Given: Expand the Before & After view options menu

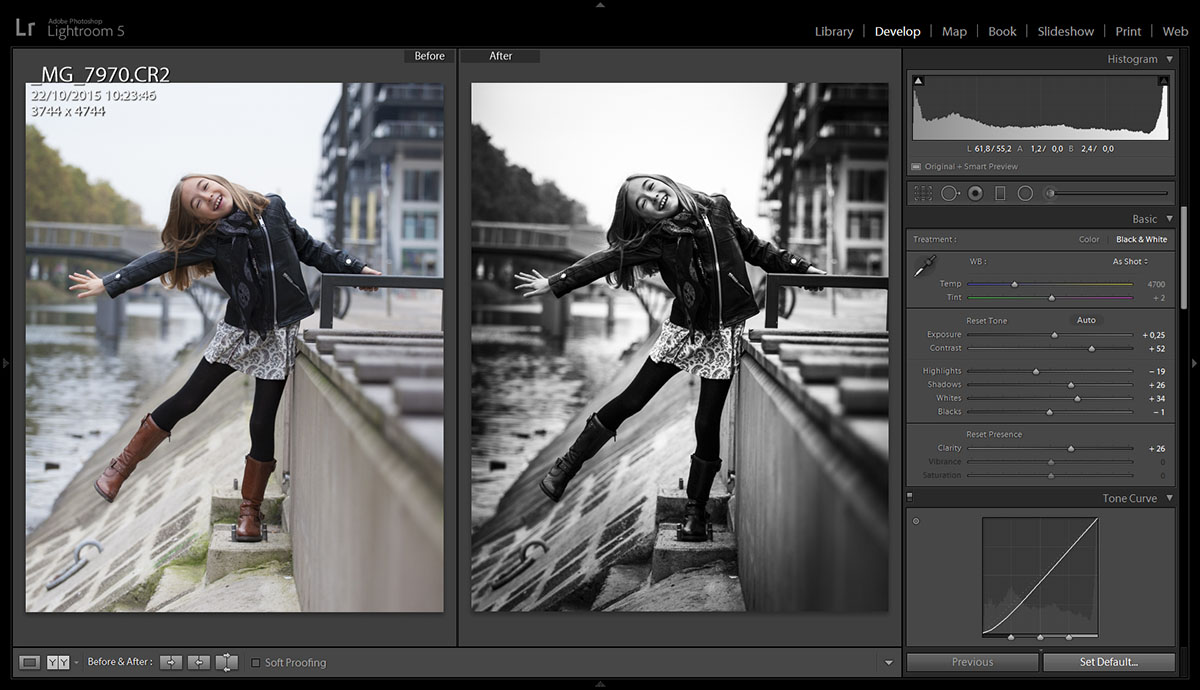Looking at the screenshot, I should 76,661.
